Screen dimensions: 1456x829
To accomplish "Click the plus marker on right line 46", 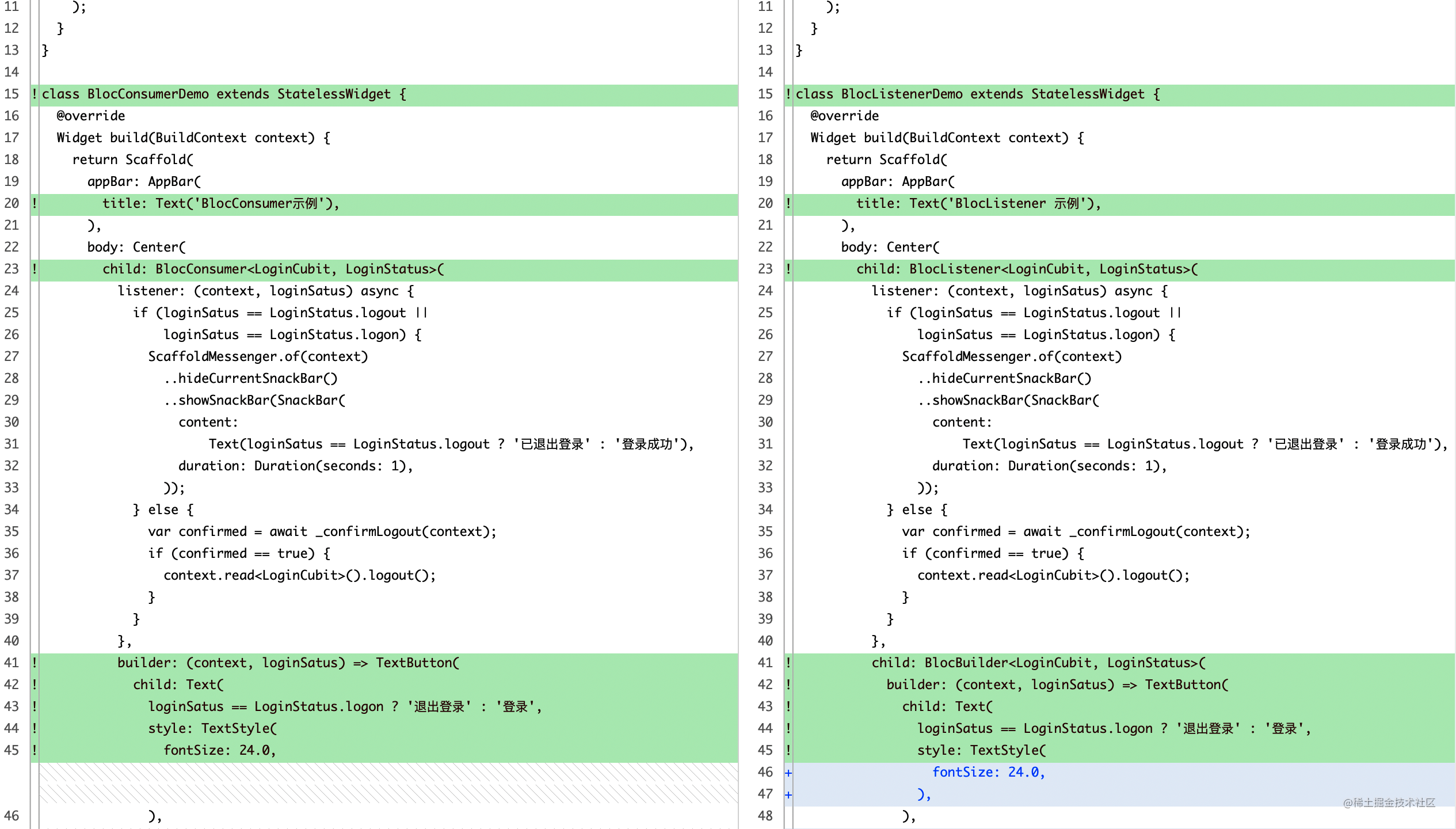I will point(788,773).
